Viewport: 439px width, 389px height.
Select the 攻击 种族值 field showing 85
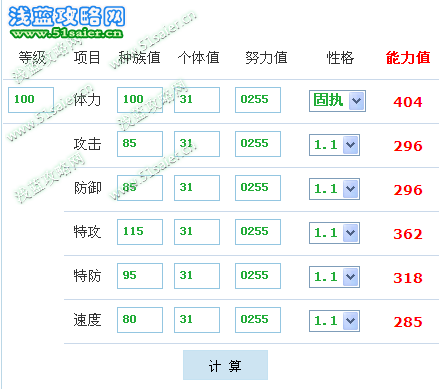pos(140,144)
